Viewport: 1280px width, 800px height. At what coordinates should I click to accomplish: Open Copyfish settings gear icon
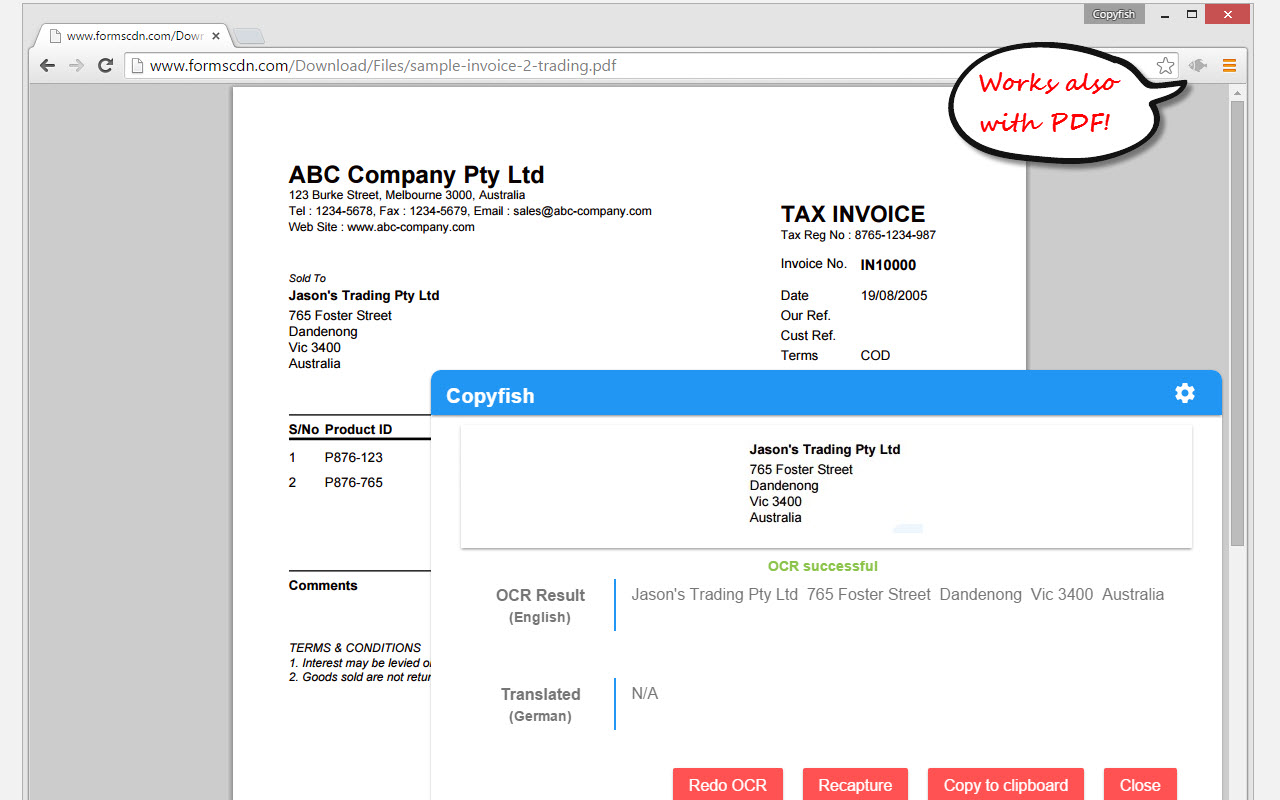(1185, 393)
